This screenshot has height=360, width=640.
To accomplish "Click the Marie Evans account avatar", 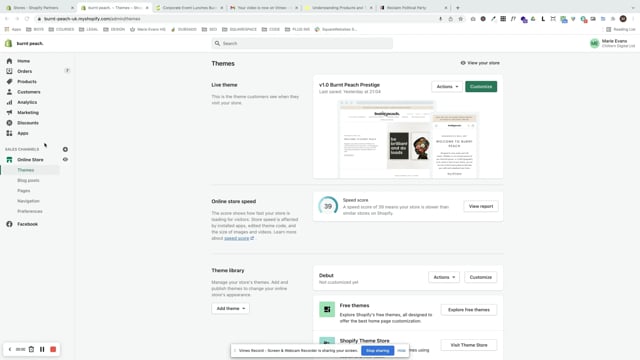I will (594, 43).
